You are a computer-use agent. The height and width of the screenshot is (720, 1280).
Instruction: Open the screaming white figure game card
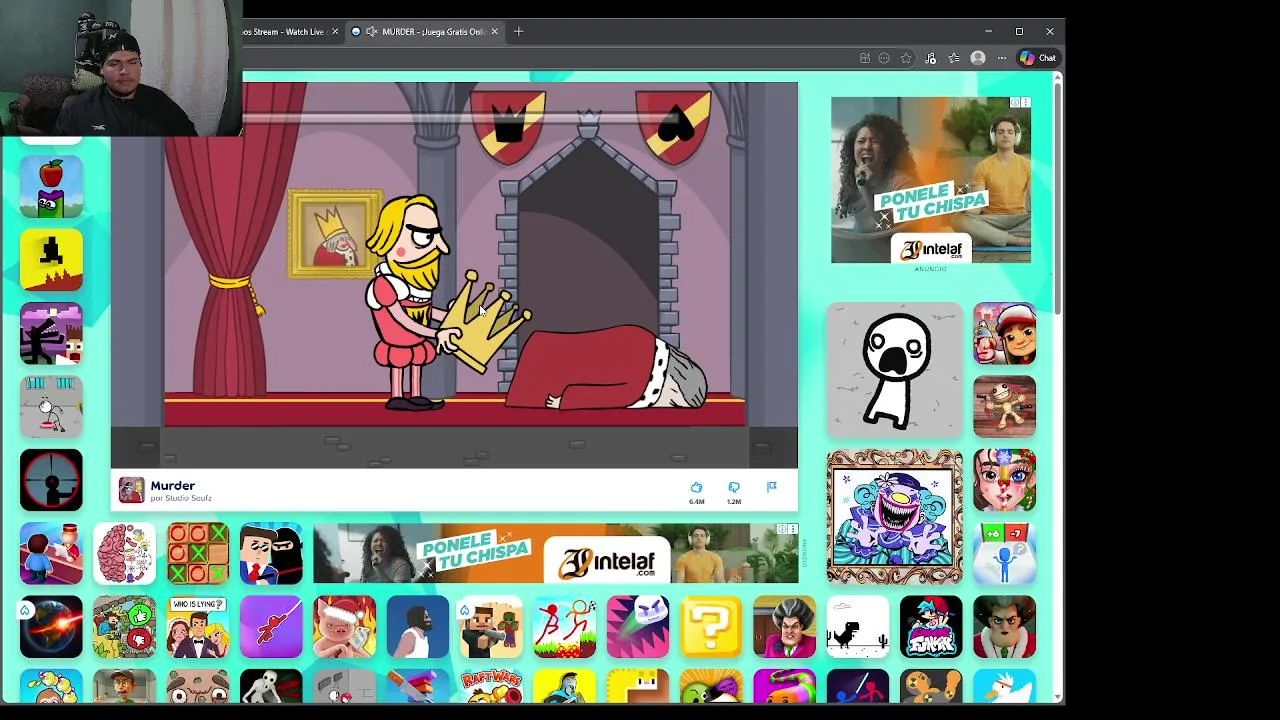coord(895,370)
